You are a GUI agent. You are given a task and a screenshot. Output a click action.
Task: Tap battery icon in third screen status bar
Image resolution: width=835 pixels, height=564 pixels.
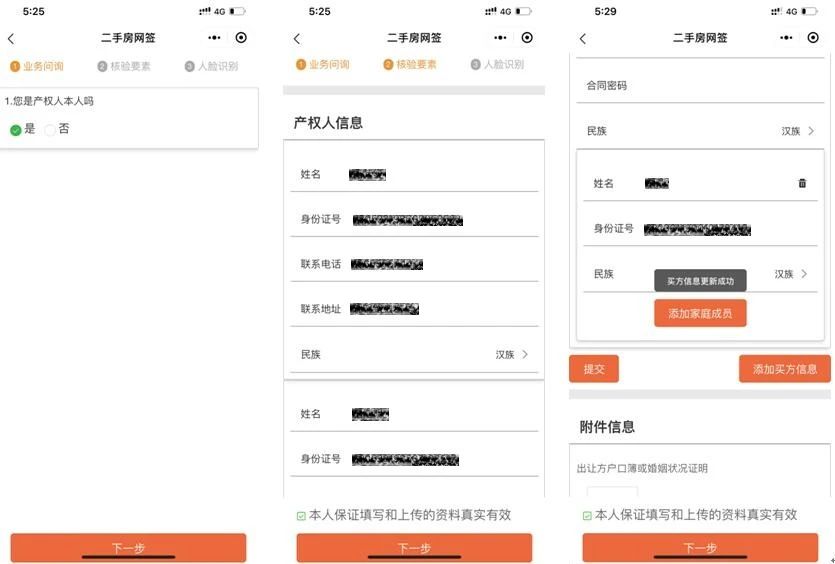coord(809,11)
